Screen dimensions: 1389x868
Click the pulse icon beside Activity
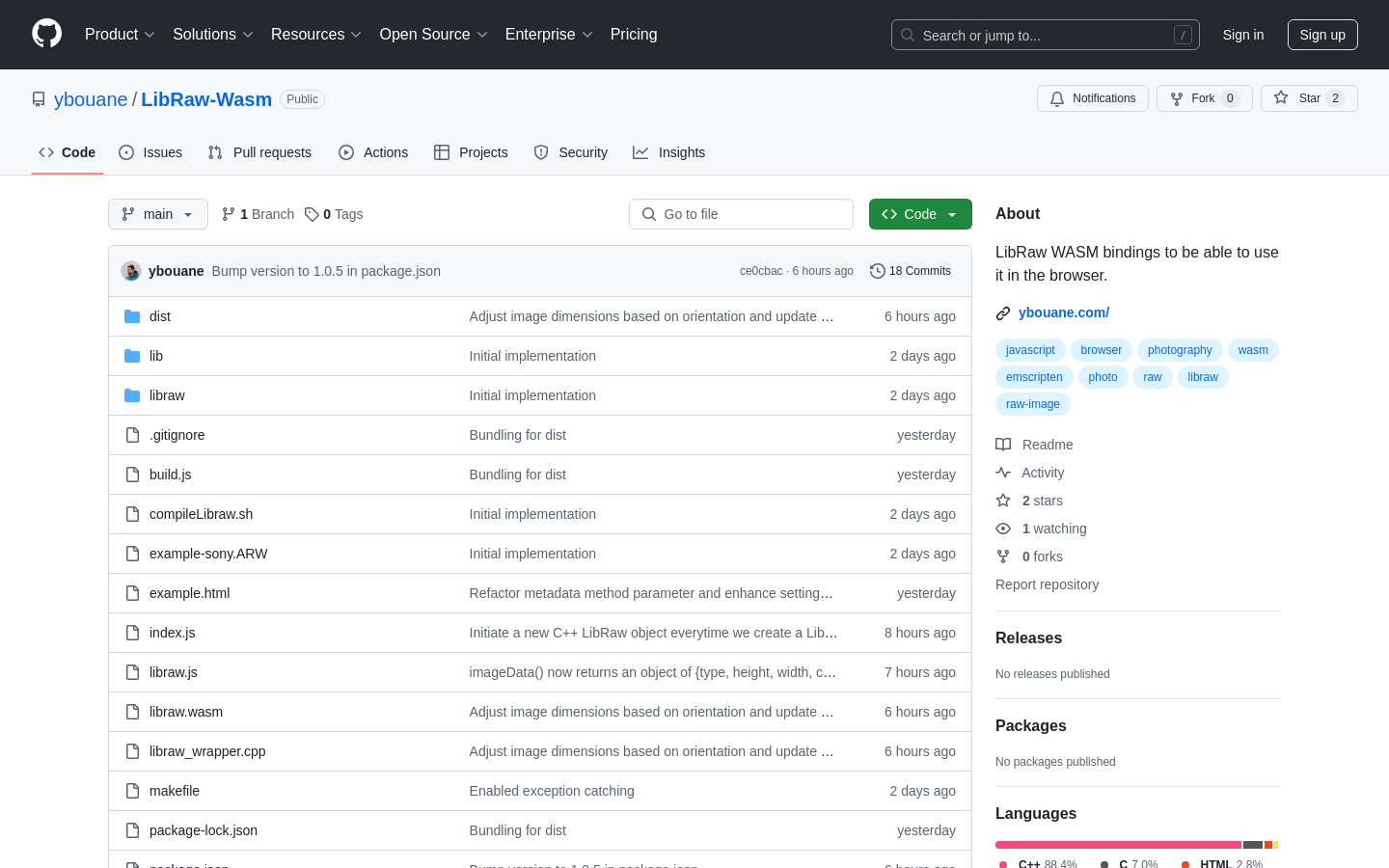click(x=1003, y=473)
